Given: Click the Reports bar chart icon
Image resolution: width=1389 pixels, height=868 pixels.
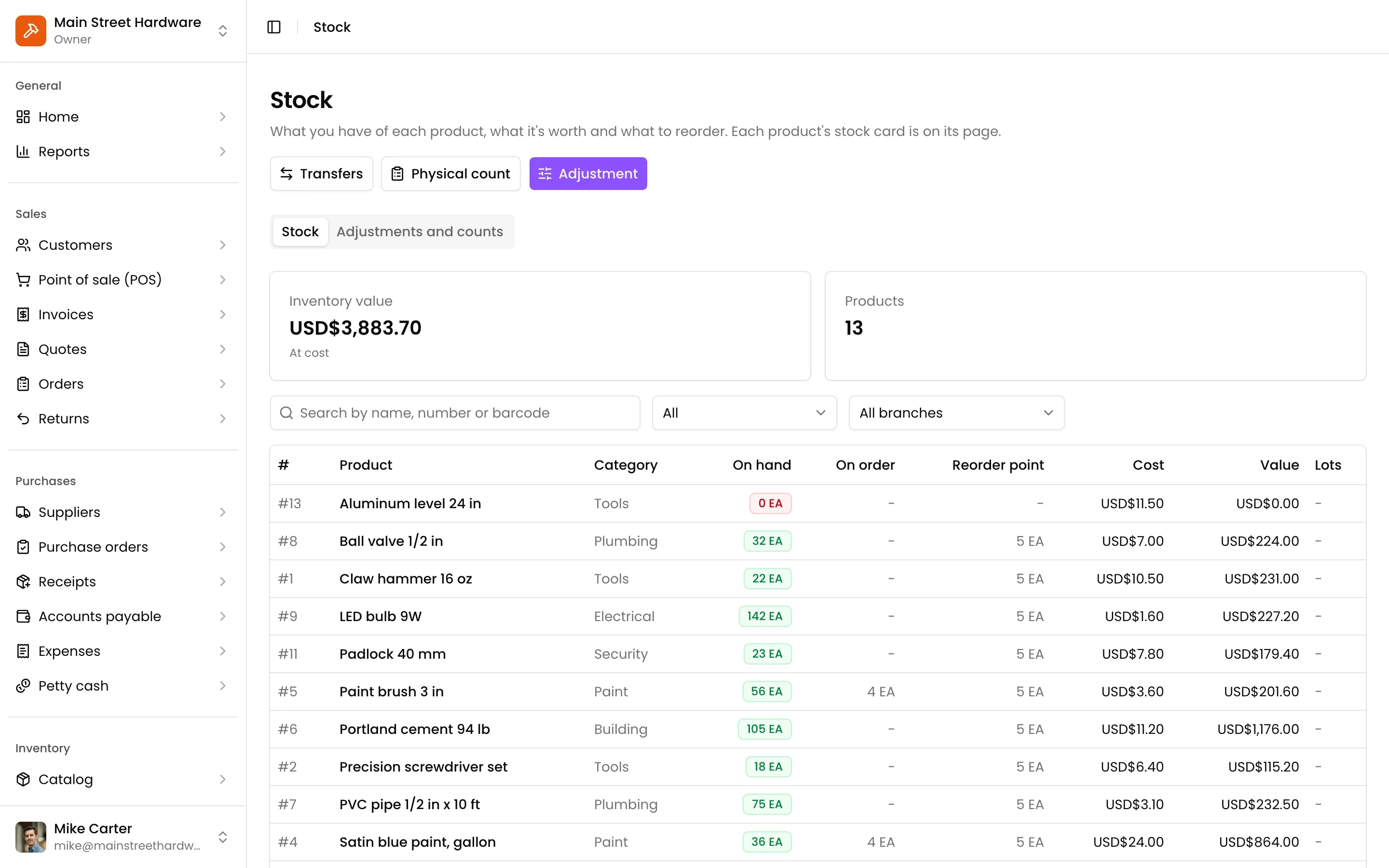Looking at the screenshot, I should click(x=23, y=151).
